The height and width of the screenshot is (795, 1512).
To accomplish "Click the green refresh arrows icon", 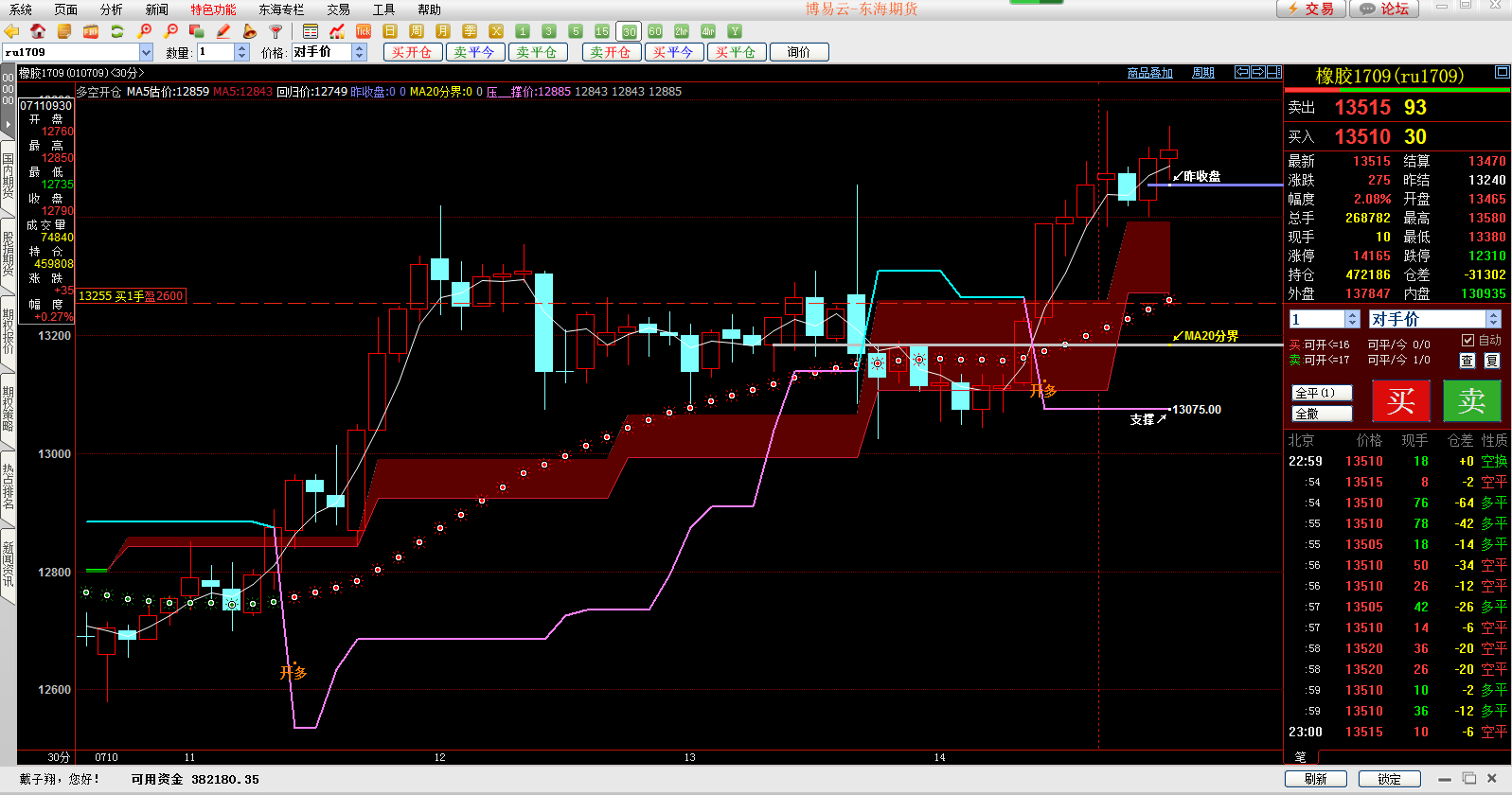I will click(x=117, y=31).
